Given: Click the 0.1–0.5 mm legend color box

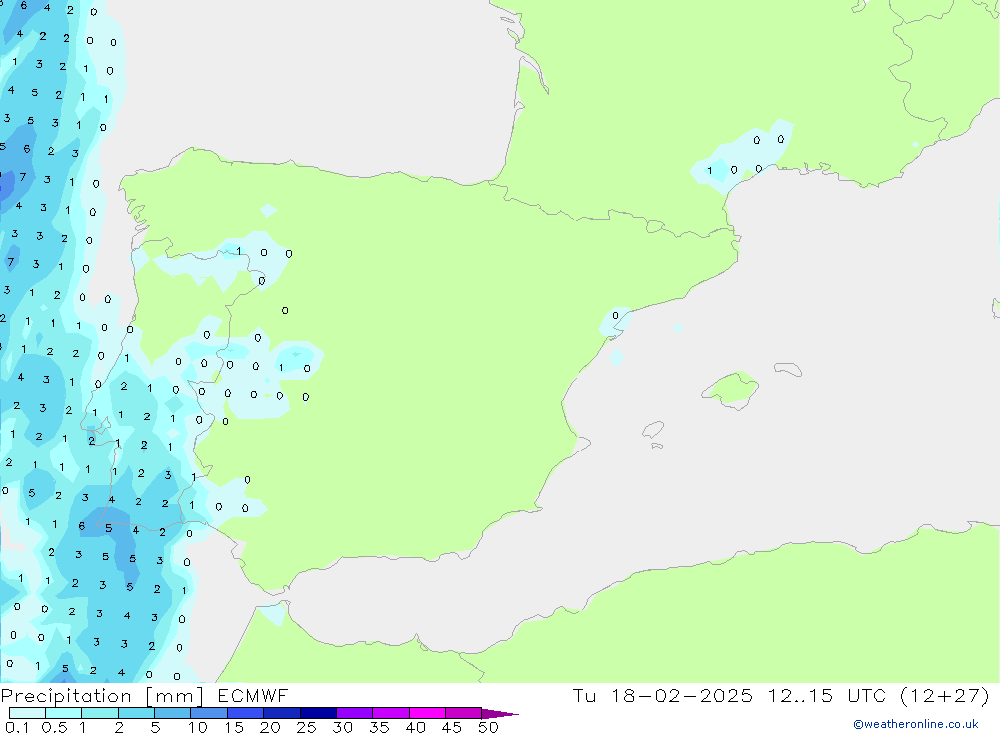Looking at the screenshot, I should pos(27,713).
